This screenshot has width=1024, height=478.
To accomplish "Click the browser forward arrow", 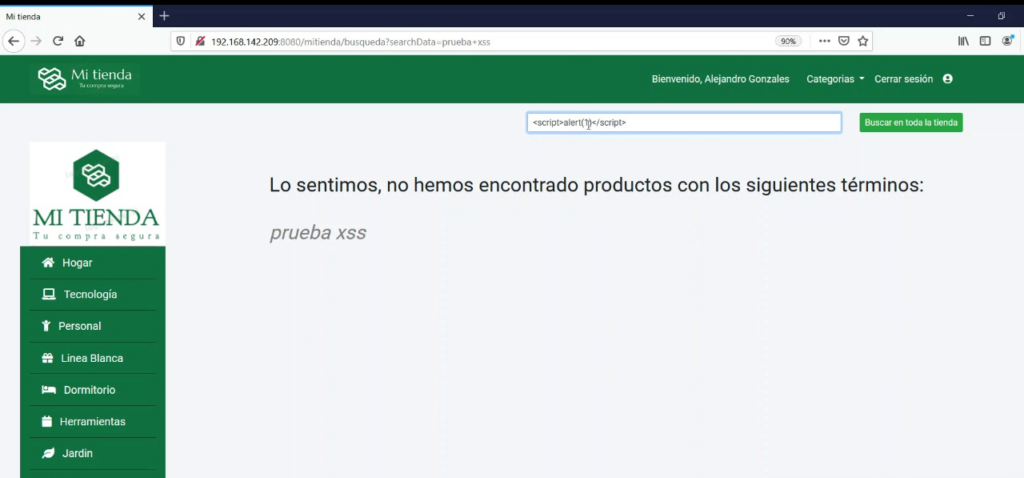I will tap(36, 41).
